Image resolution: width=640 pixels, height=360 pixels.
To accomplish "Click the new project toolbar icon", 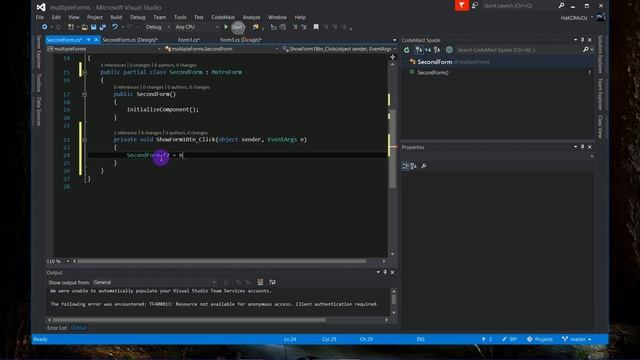I will (71, 27).
